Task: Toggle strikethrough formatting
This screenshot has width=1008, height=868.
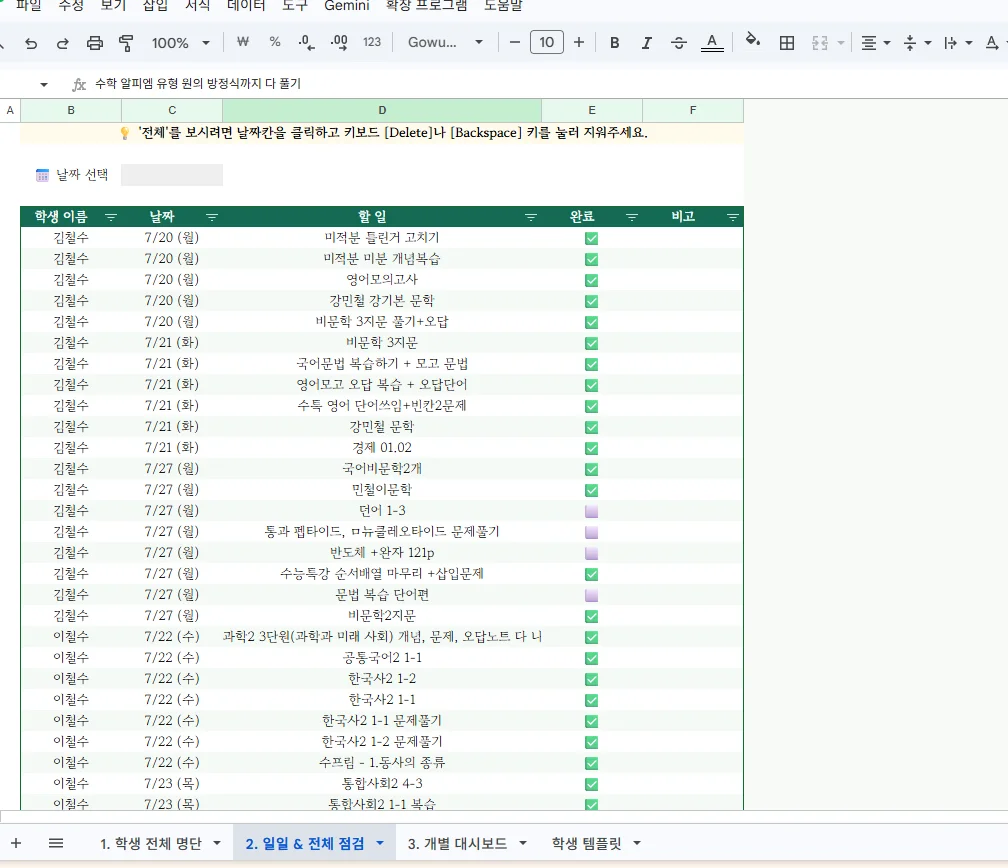Action: click(678, 43)
